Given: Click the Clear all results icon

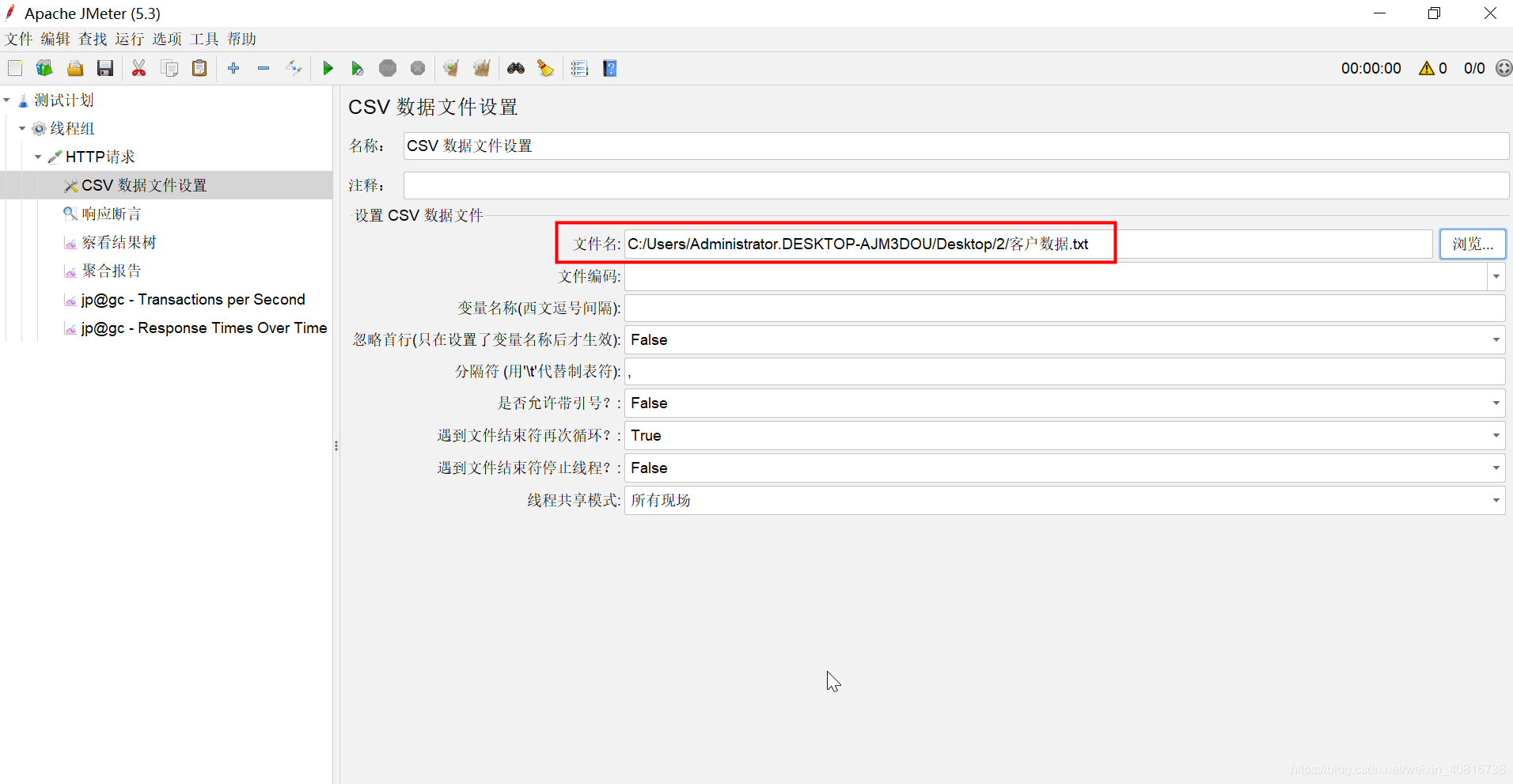Looking at the screenshot, I should click(482, 69).
